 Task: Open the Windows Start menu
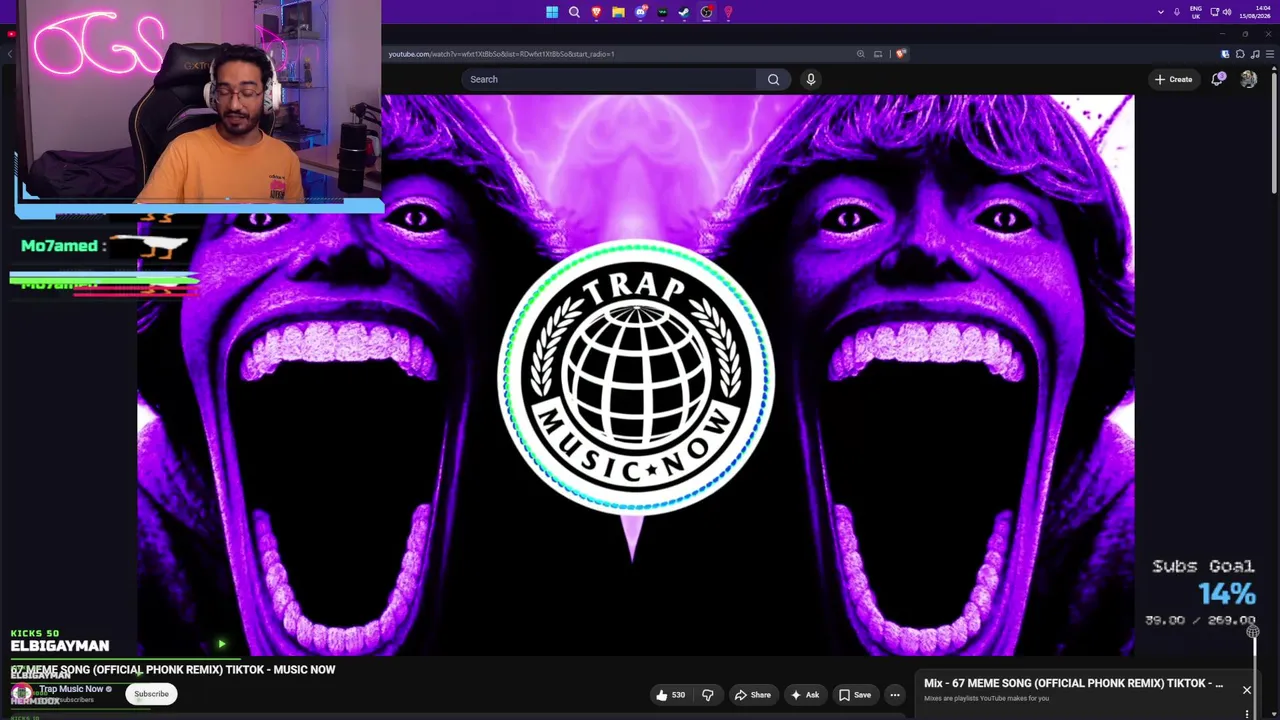tap(552, 12)
